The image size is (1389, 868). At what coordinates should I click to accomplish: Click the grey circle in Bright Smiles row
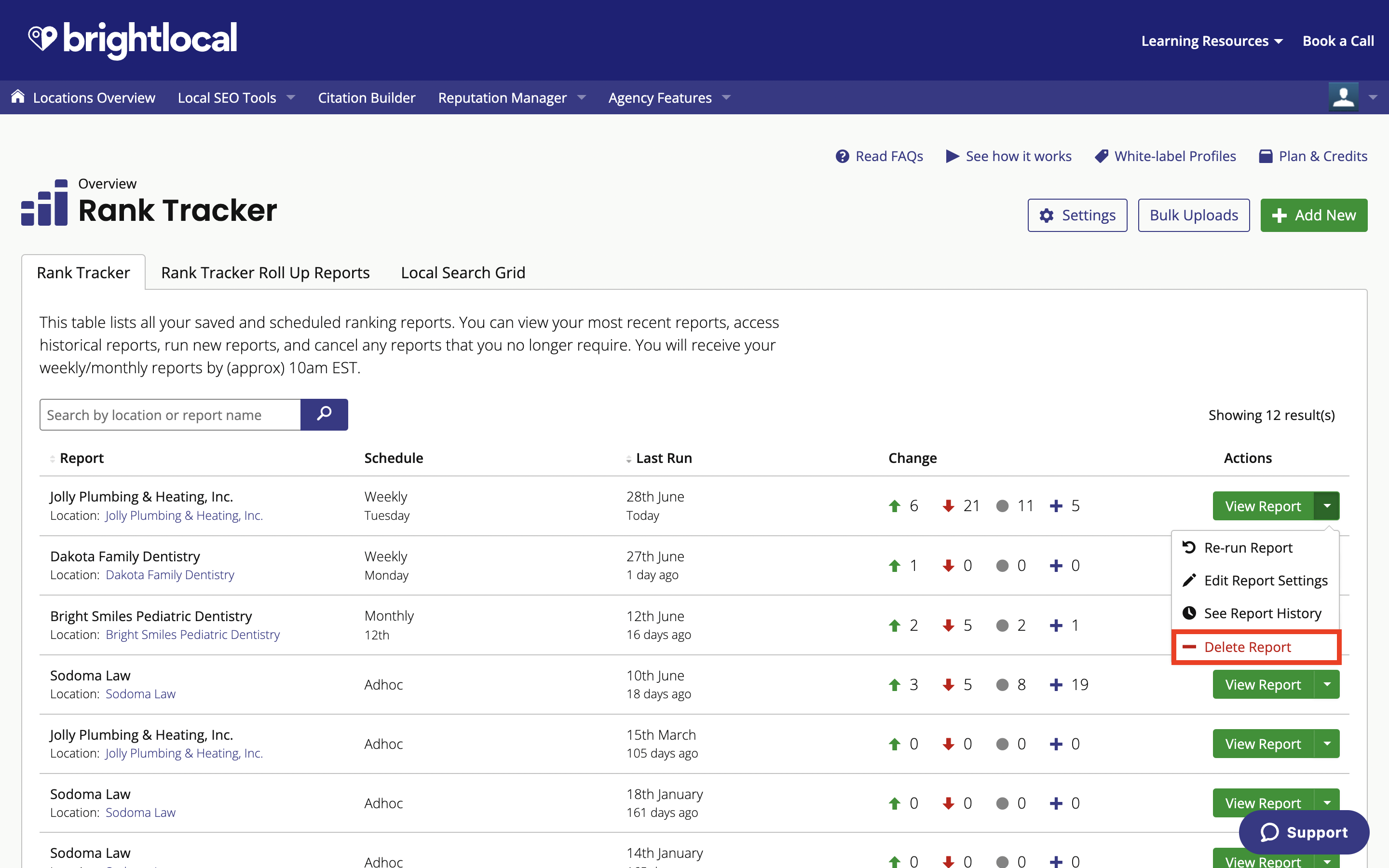coord(1002,625)
